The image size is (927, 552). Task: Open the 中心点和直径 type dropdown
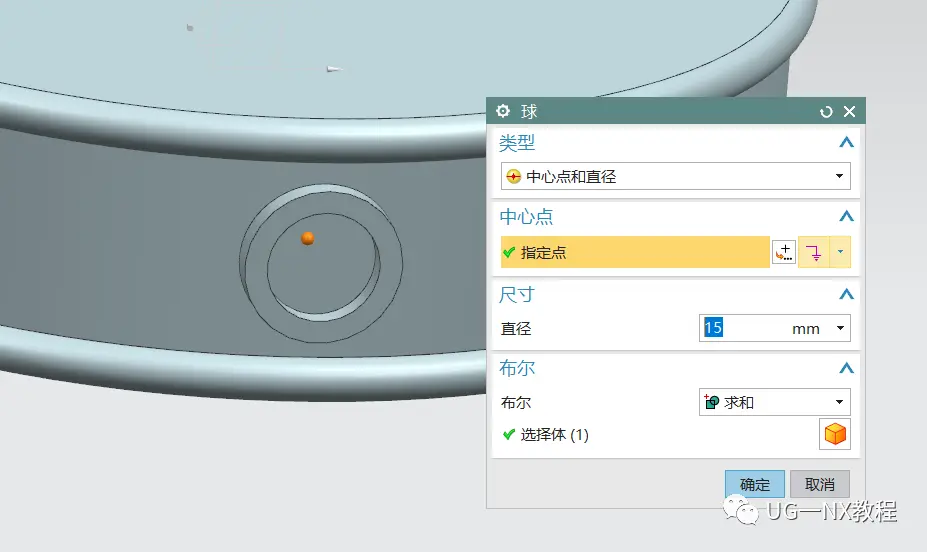[x=676, y=176]
